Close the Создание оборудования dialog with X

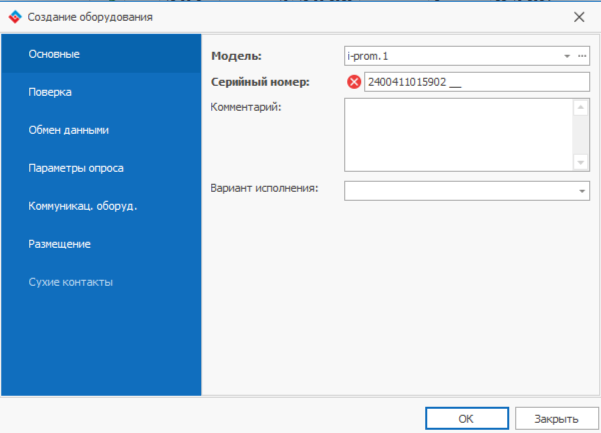(x=579, y=16)
